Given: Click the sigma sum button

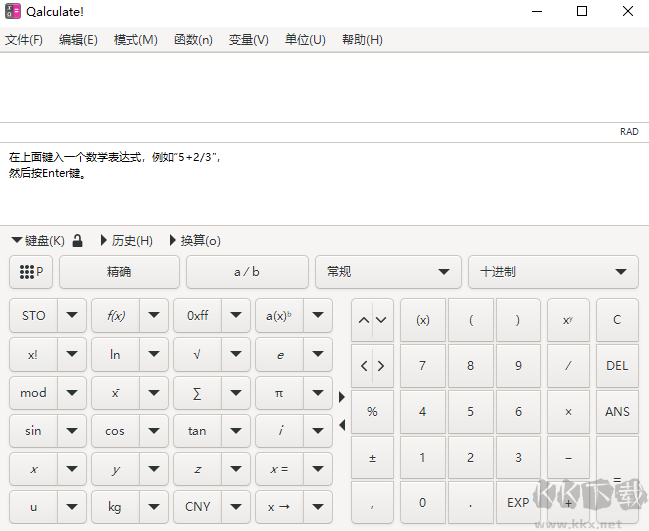Looking at the screenshot, I should click(197, 393).
